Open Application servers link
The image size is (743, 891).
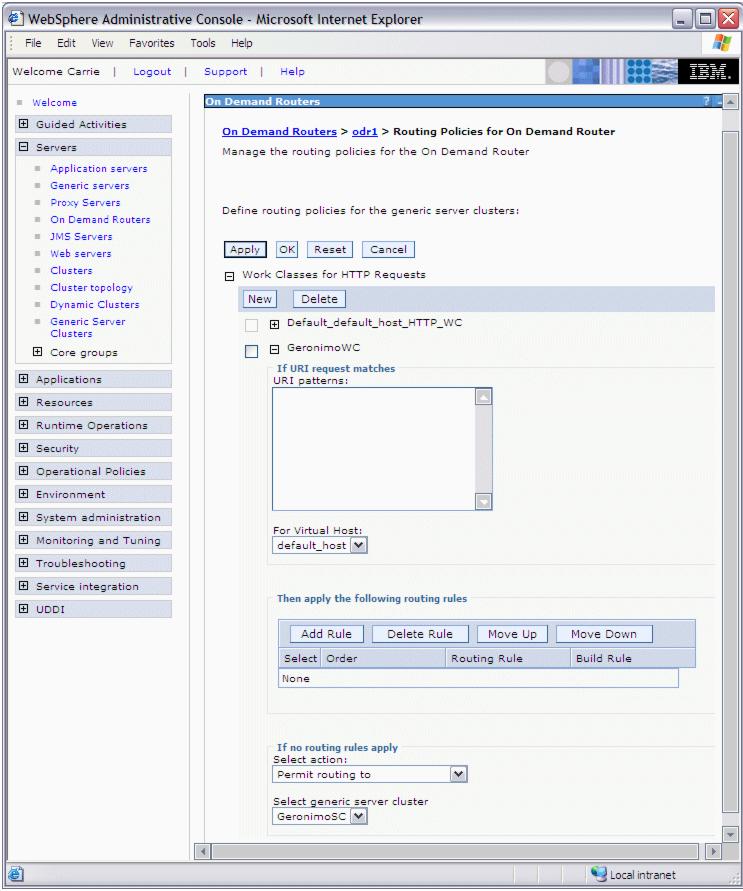(x=99, y=168)
